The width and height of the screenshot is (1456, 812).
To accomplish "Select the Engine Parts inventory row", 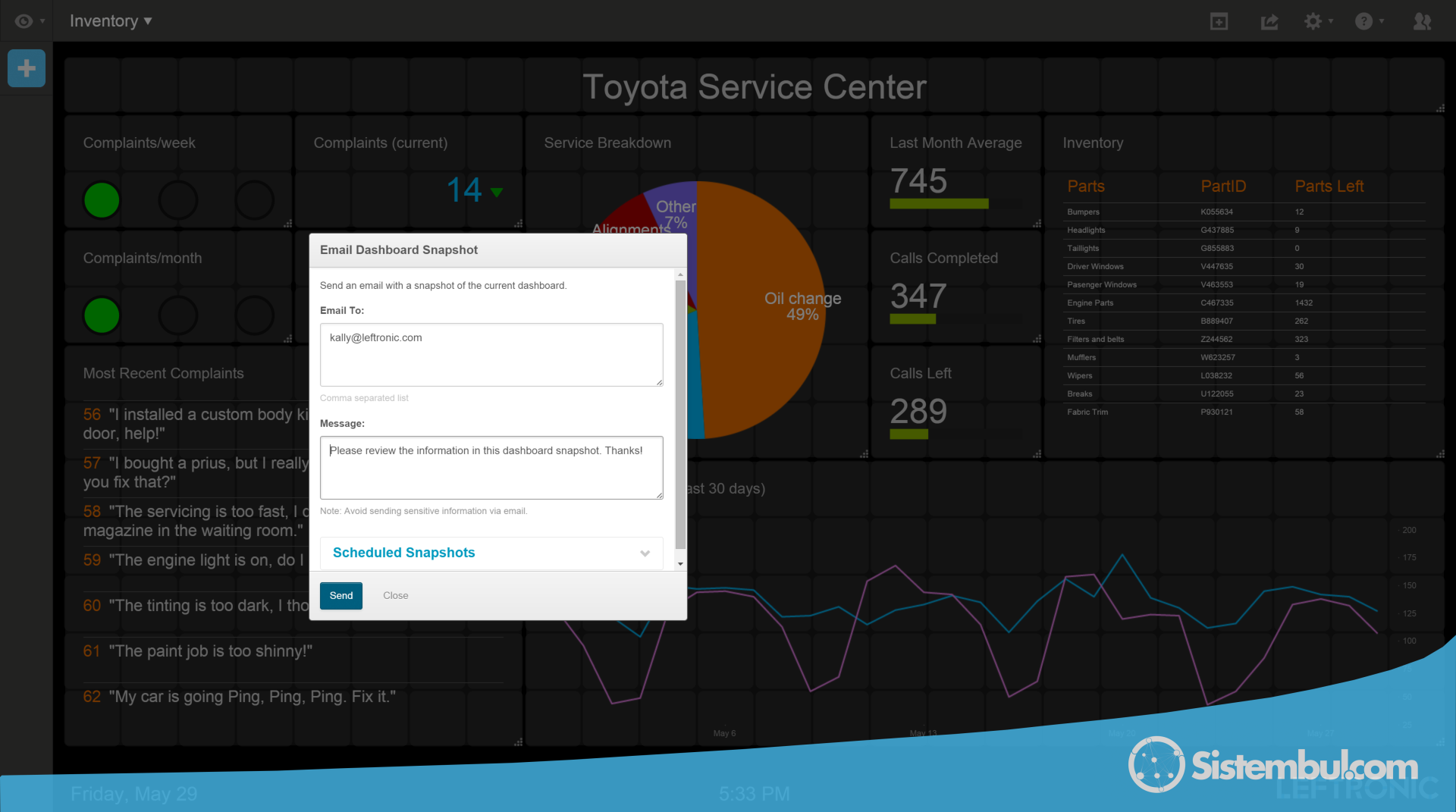I will click(x=1244, y=303).
